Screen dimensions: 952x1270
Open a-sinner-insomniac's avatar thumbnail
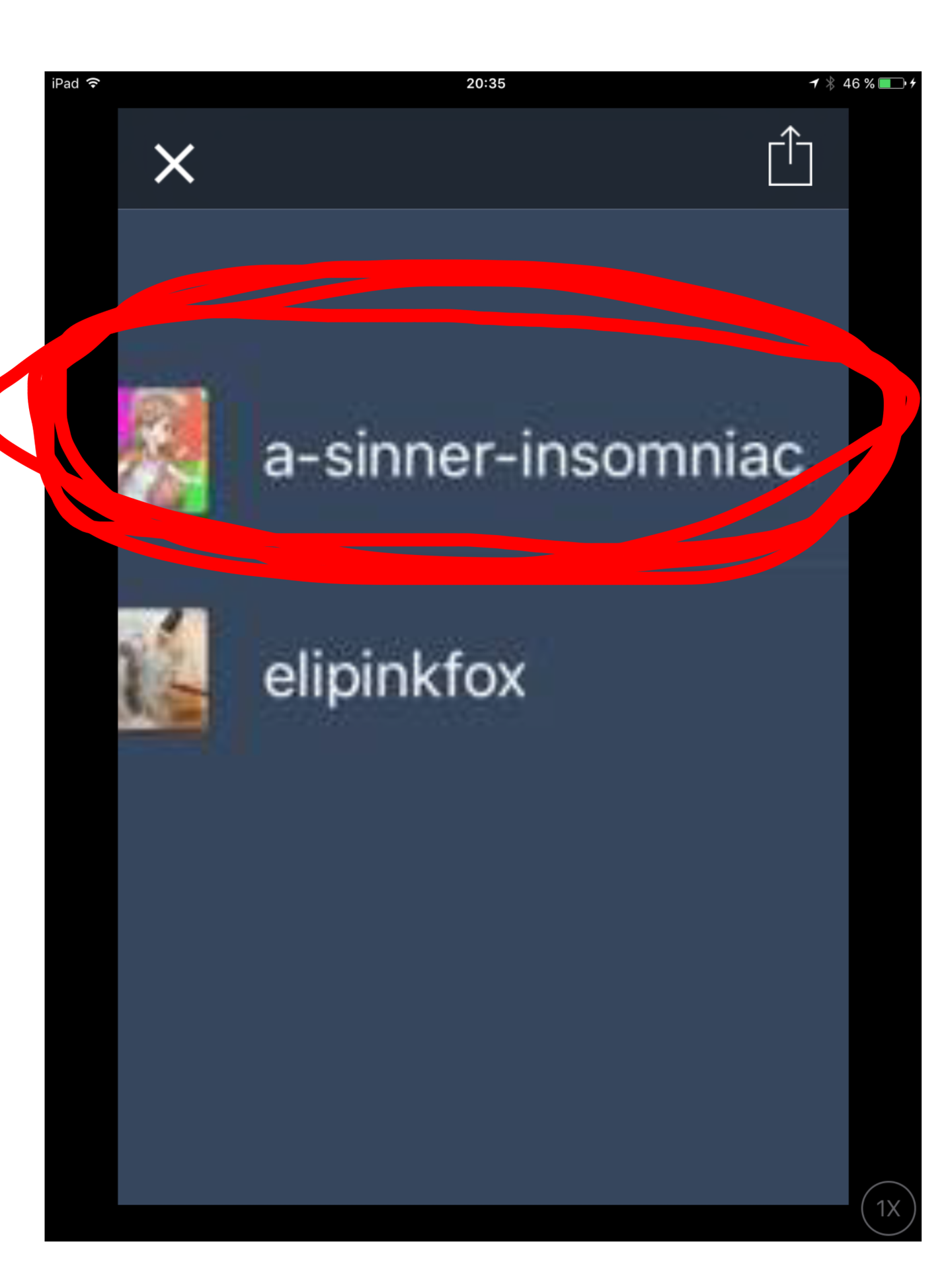click(163, 450)
